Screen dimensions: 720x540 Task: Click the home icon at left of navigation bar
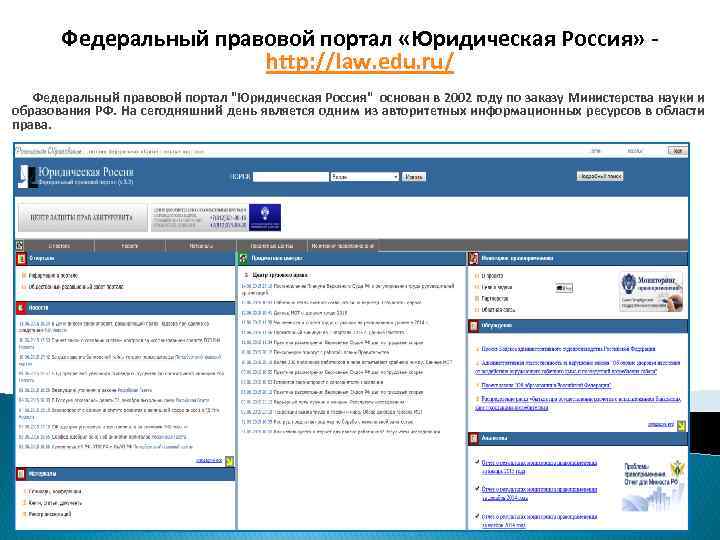pyautogui.click(x=20, y=246)
